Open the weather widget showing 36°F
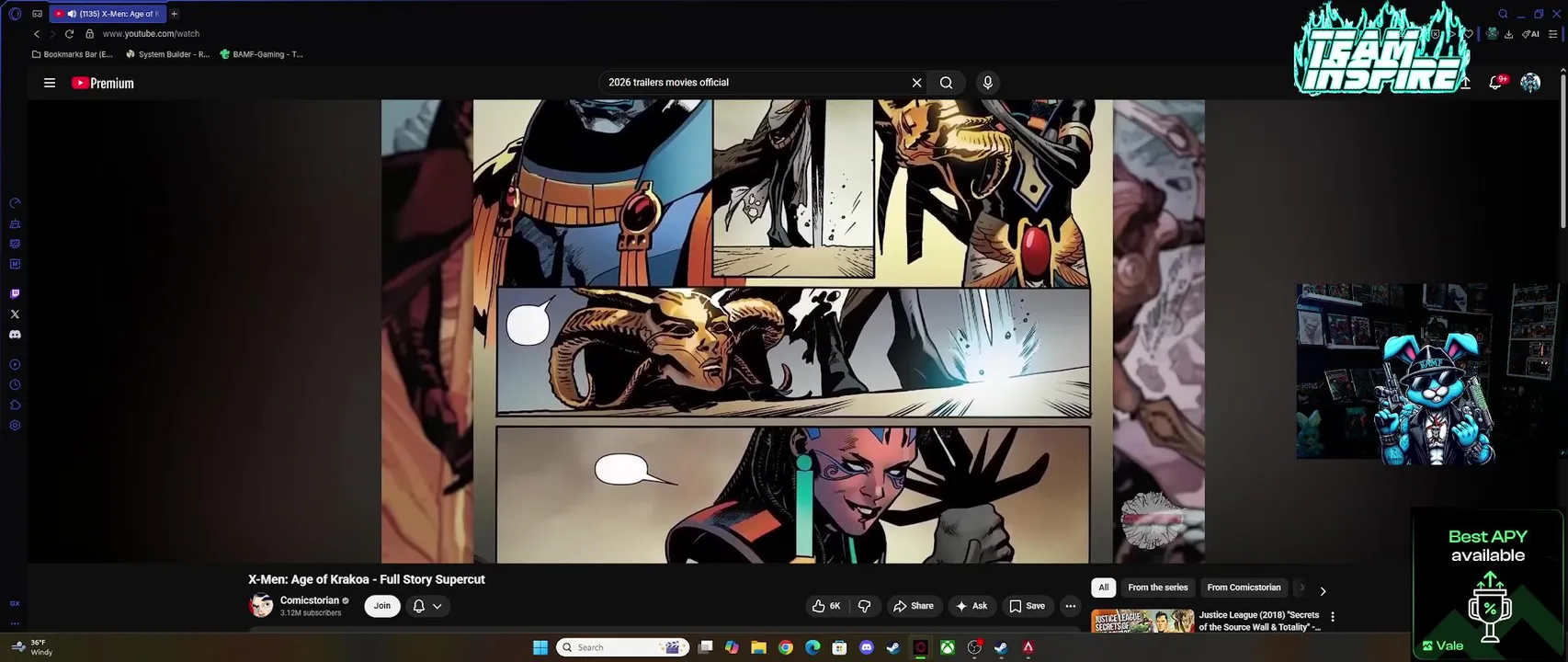The width and height of the screenshot is (1568, 662). click(31, 647)
